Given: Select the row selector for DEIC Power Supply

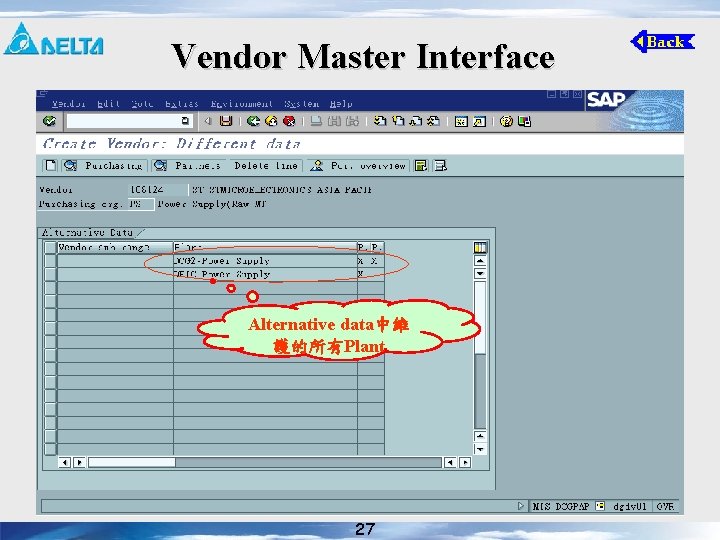Looking at the screenshot, I should click(50, 274).
